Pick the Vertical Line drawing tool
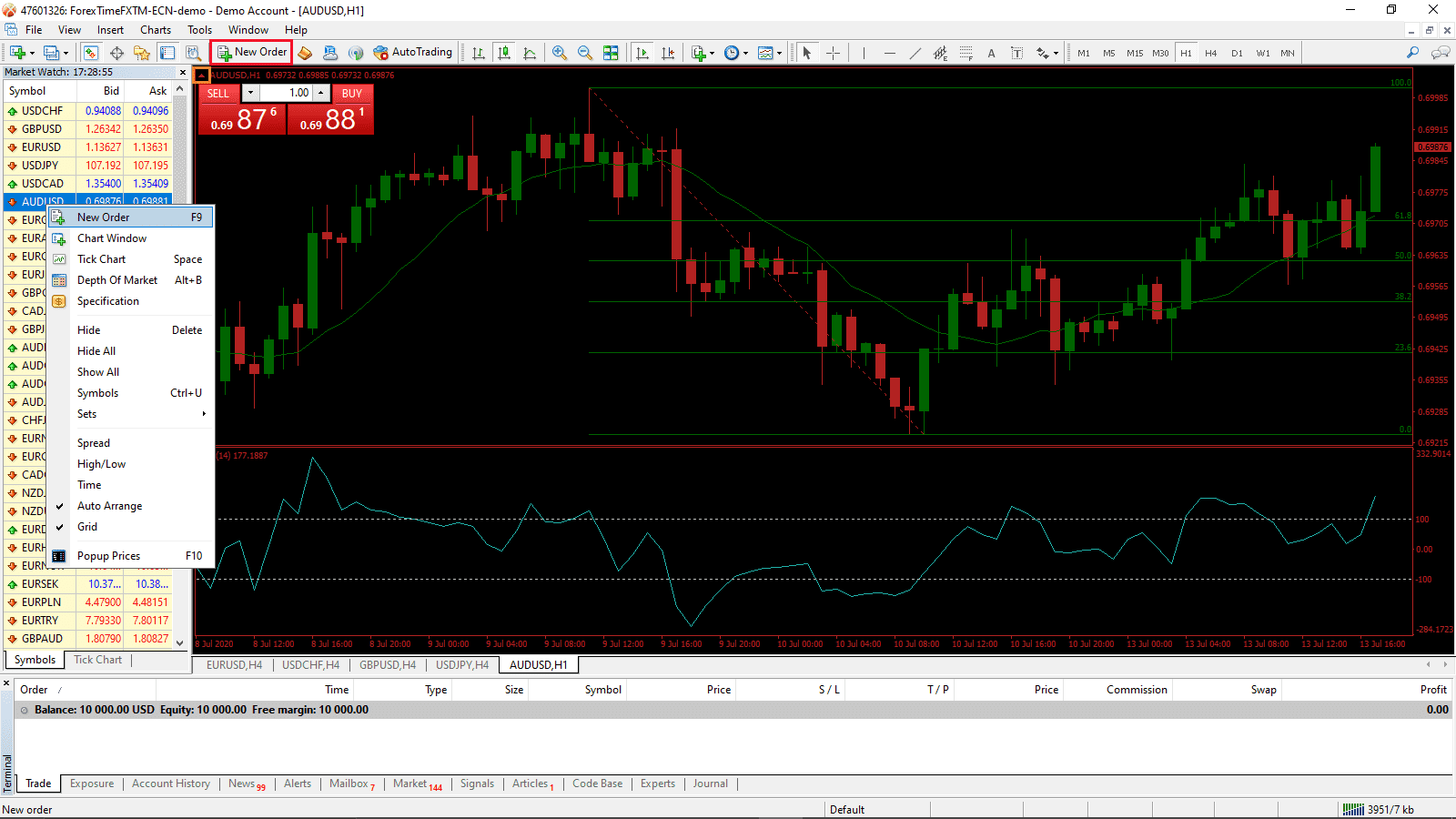1456x819 pixels. [863, 53]
